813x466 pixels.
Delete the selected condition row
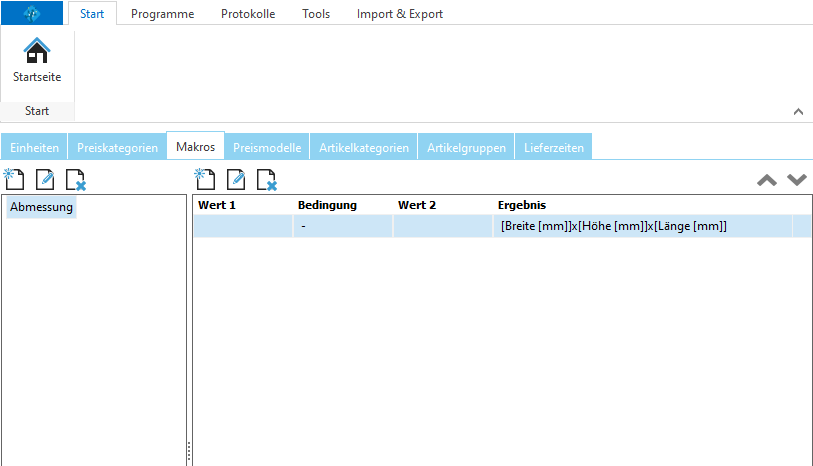click(x=267, y=180)
